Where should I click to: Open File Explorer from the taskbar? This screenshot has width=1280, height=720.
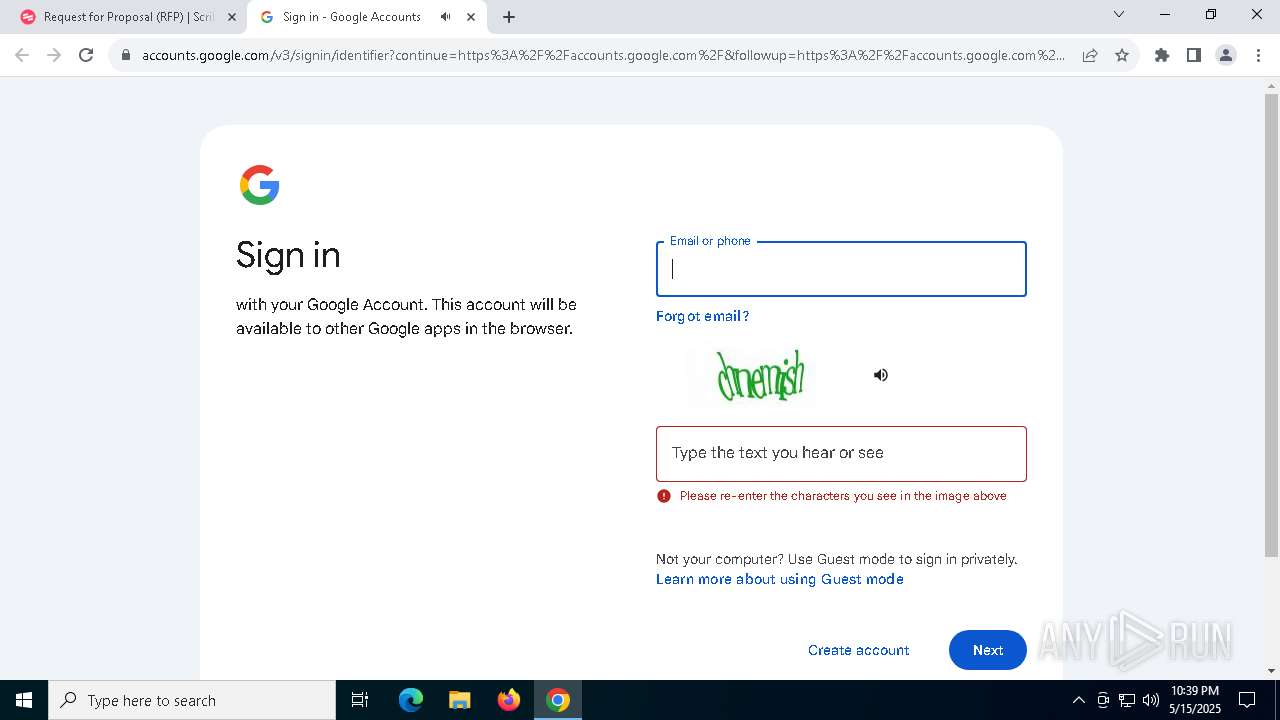click(x=460, y=700)
